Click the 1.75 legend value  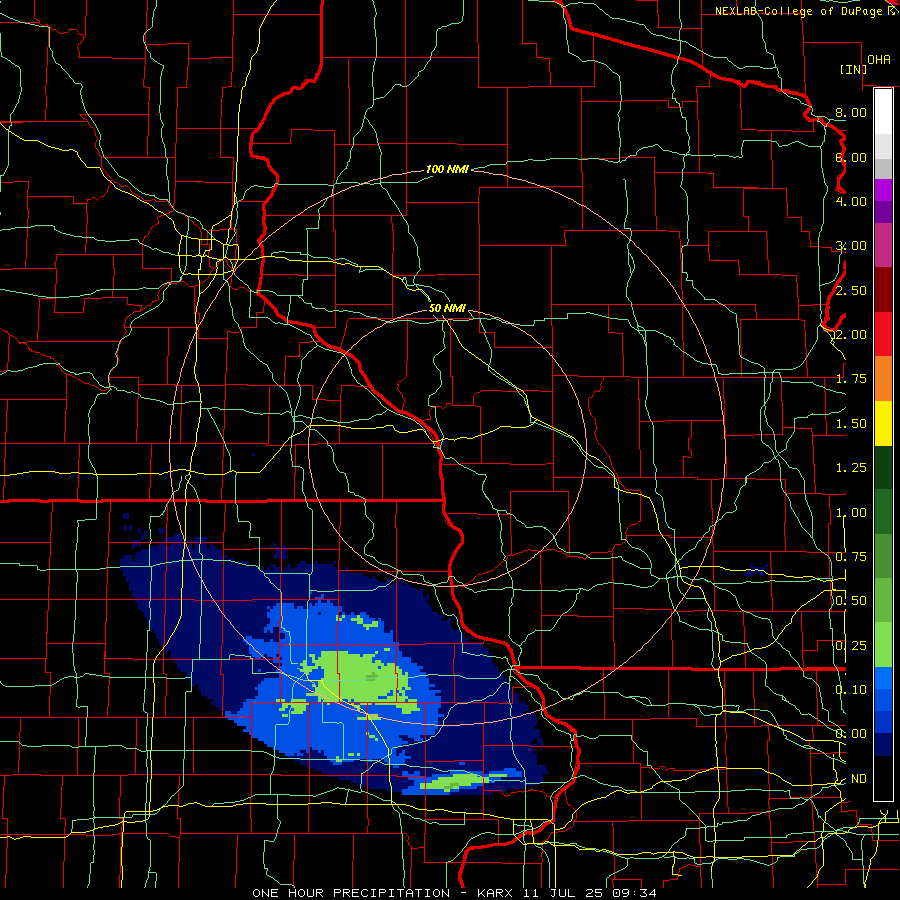[x=851, y=379]
